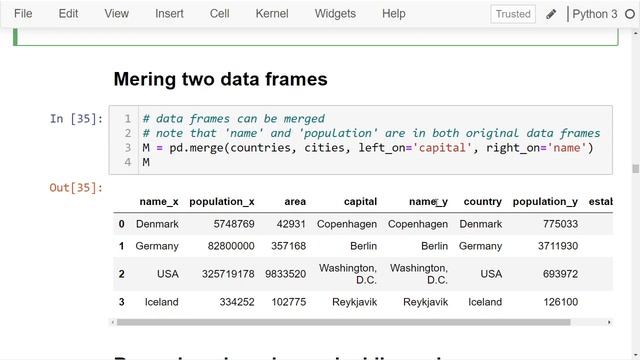Click row index 0 of the table

122,224
